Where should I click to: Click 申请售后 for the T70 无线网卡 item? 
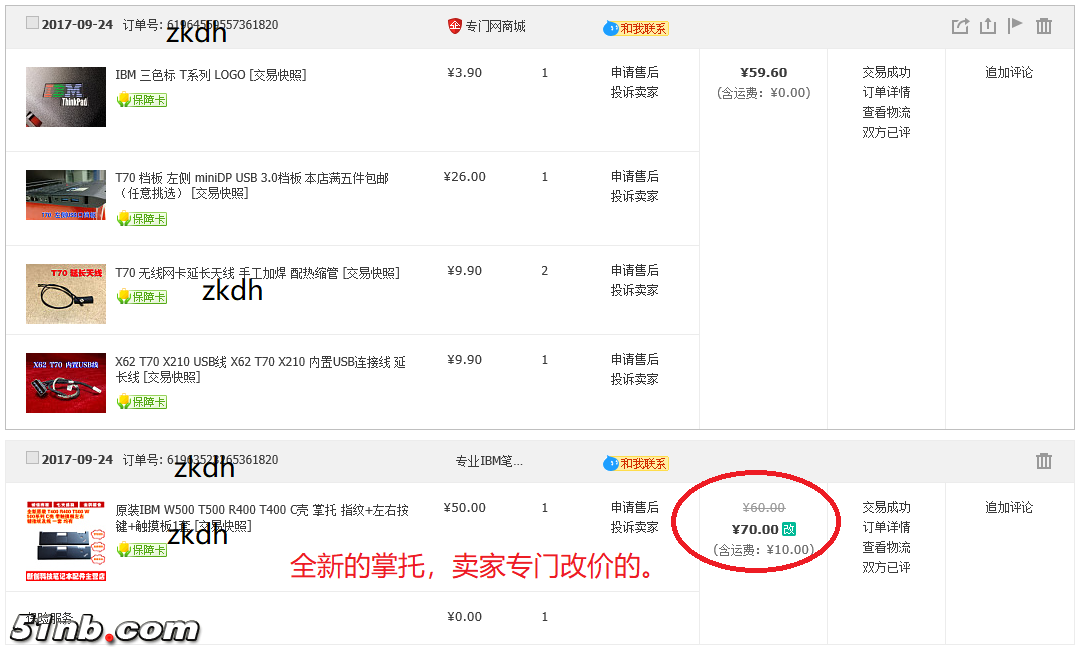coord(634,270)
